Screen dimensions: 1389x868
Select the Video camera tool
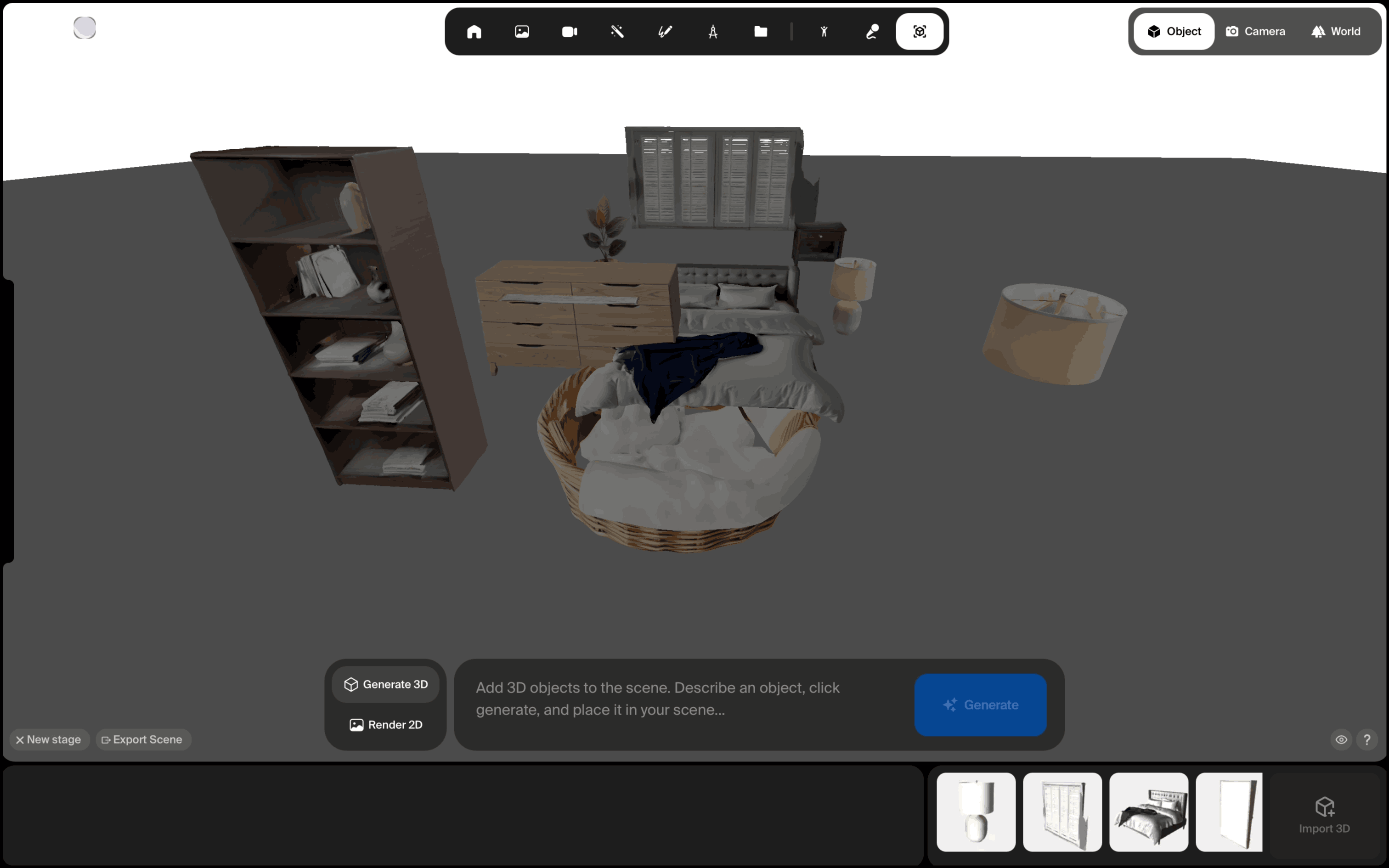(570, 32)
